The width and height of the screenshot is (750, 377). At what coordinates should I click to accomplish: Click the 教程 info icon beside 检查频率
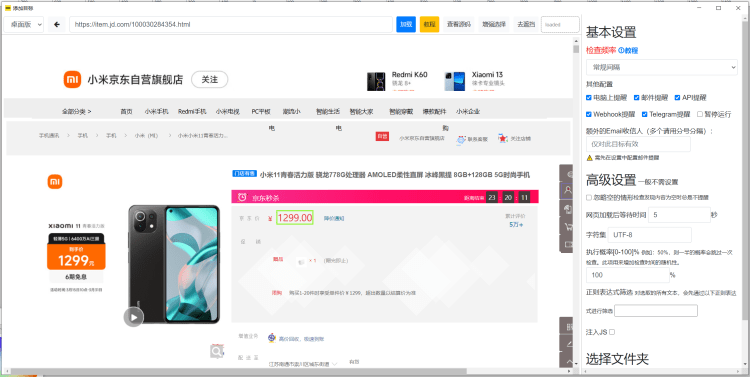coord(621,50)
